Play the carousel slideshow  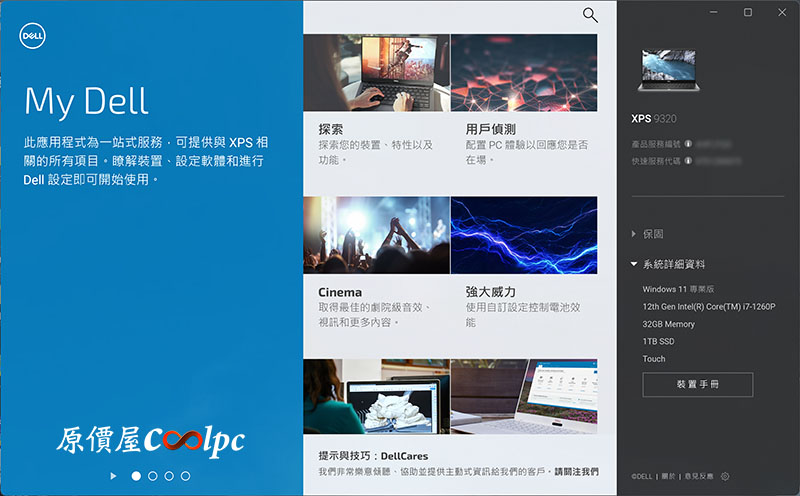coord(113,476)
